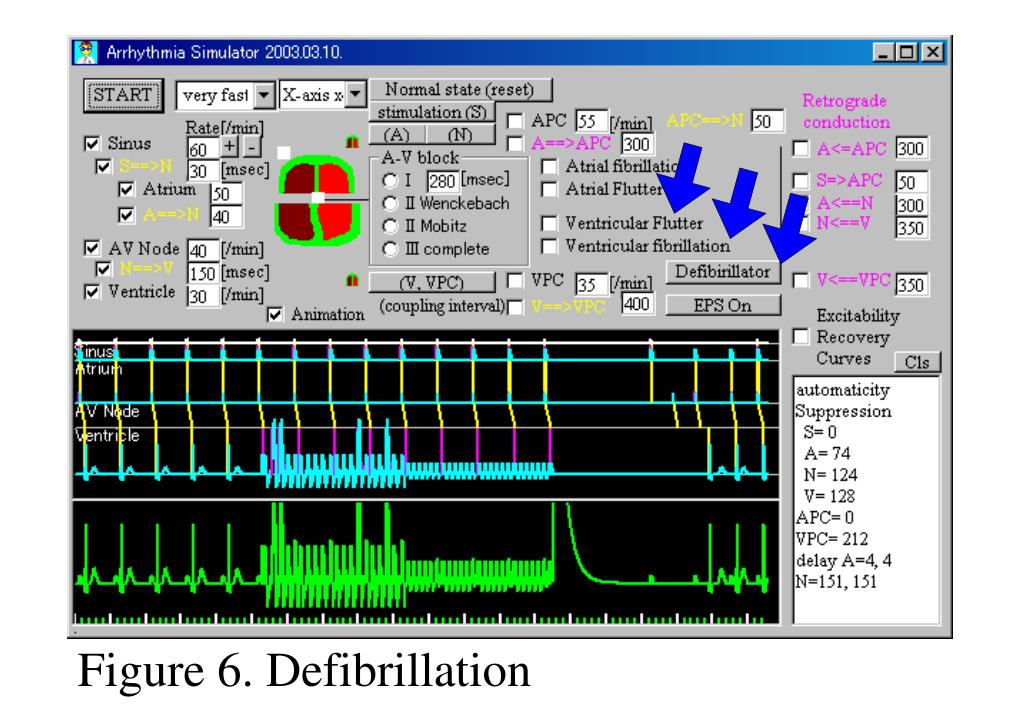Enable retrograde S=>APC checkbox

point(801,181)
